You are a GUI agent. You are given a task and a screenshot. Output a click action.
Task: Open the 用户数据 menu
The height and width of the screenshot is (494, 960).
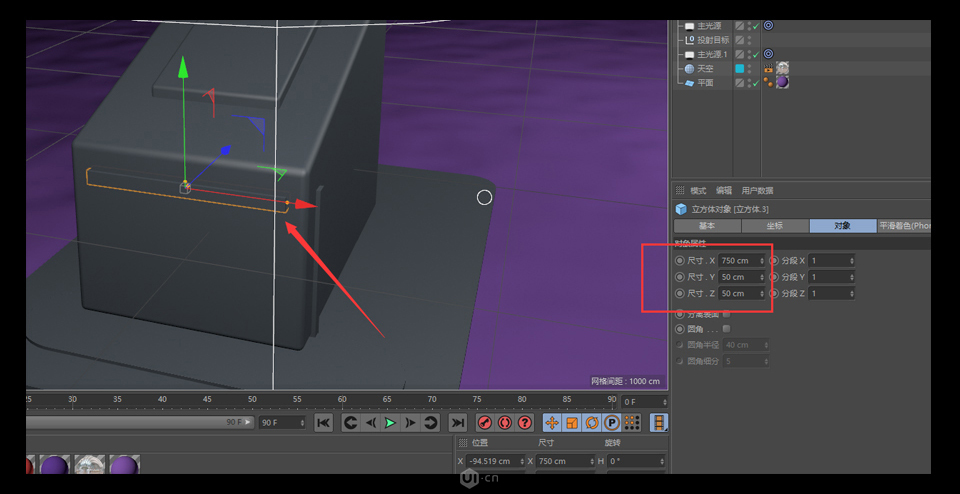tap(757, 190)
